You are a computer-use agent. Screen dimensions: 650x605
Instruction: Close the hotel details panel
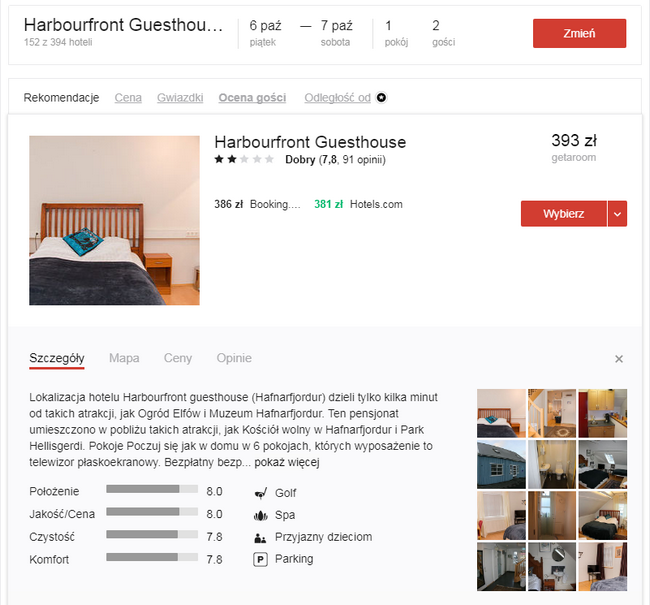pyautogui.click(x=619, y=359)
